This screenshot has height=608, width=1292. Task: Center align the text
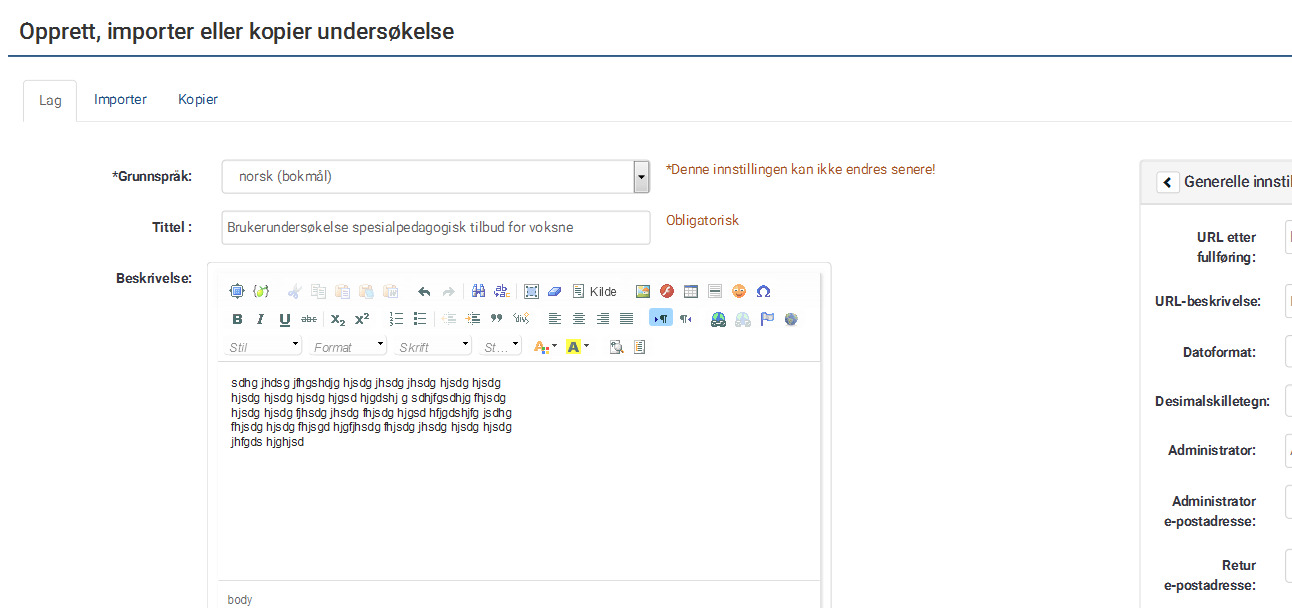coord(578,319)
